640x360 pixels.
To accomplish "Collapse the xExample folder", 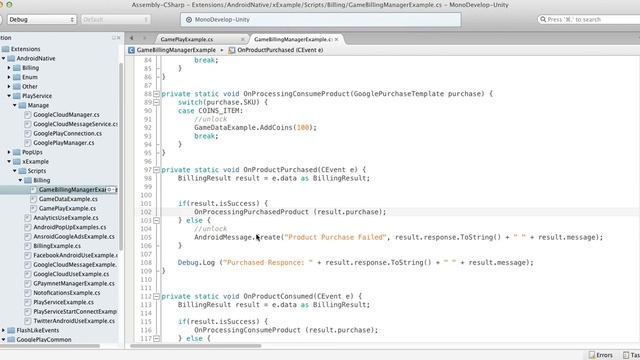I will click(x=9, y=162).
